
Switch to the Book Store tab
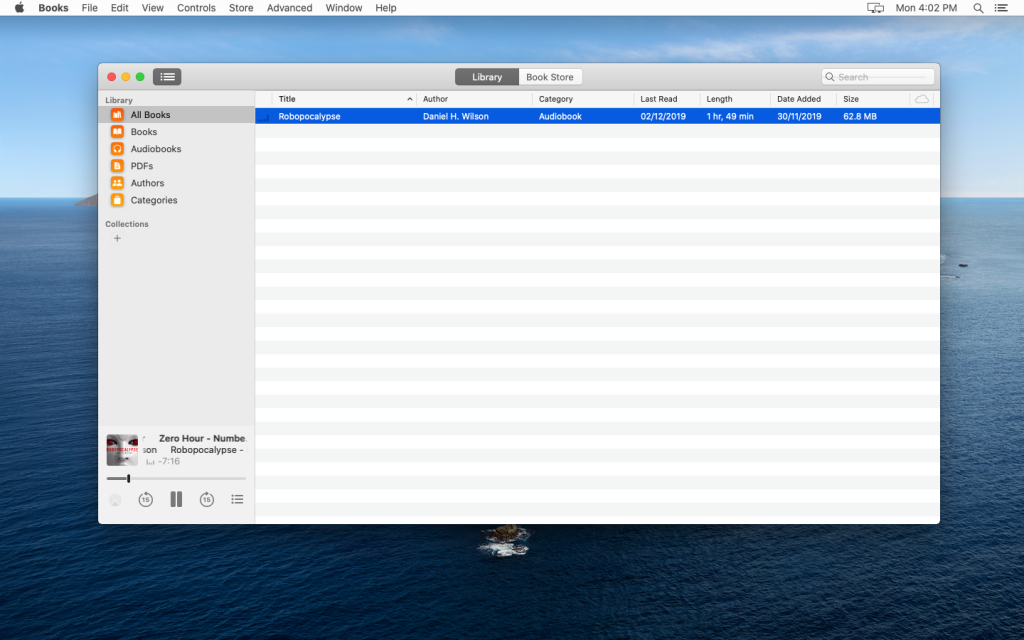click(550, 77)
